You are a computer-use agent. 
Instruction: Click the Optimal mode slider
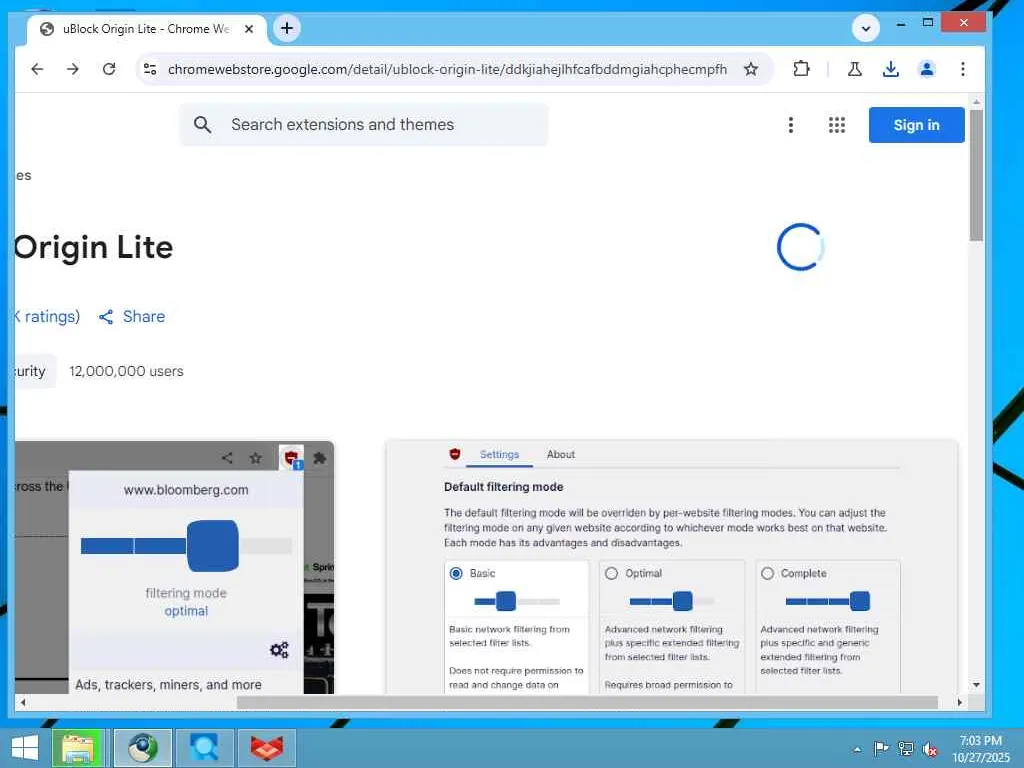pos(671,601)
